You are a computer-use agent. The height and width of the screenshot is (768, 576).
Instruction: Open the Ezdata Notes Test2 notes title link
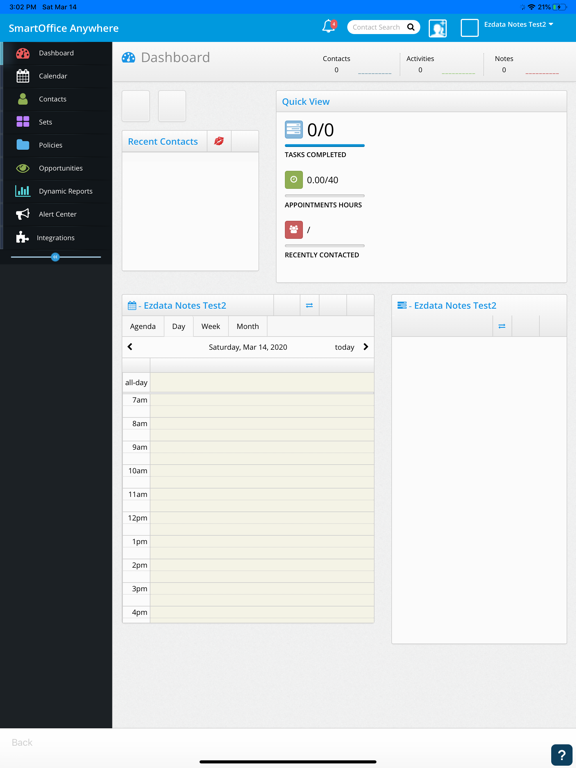point(455,305)
